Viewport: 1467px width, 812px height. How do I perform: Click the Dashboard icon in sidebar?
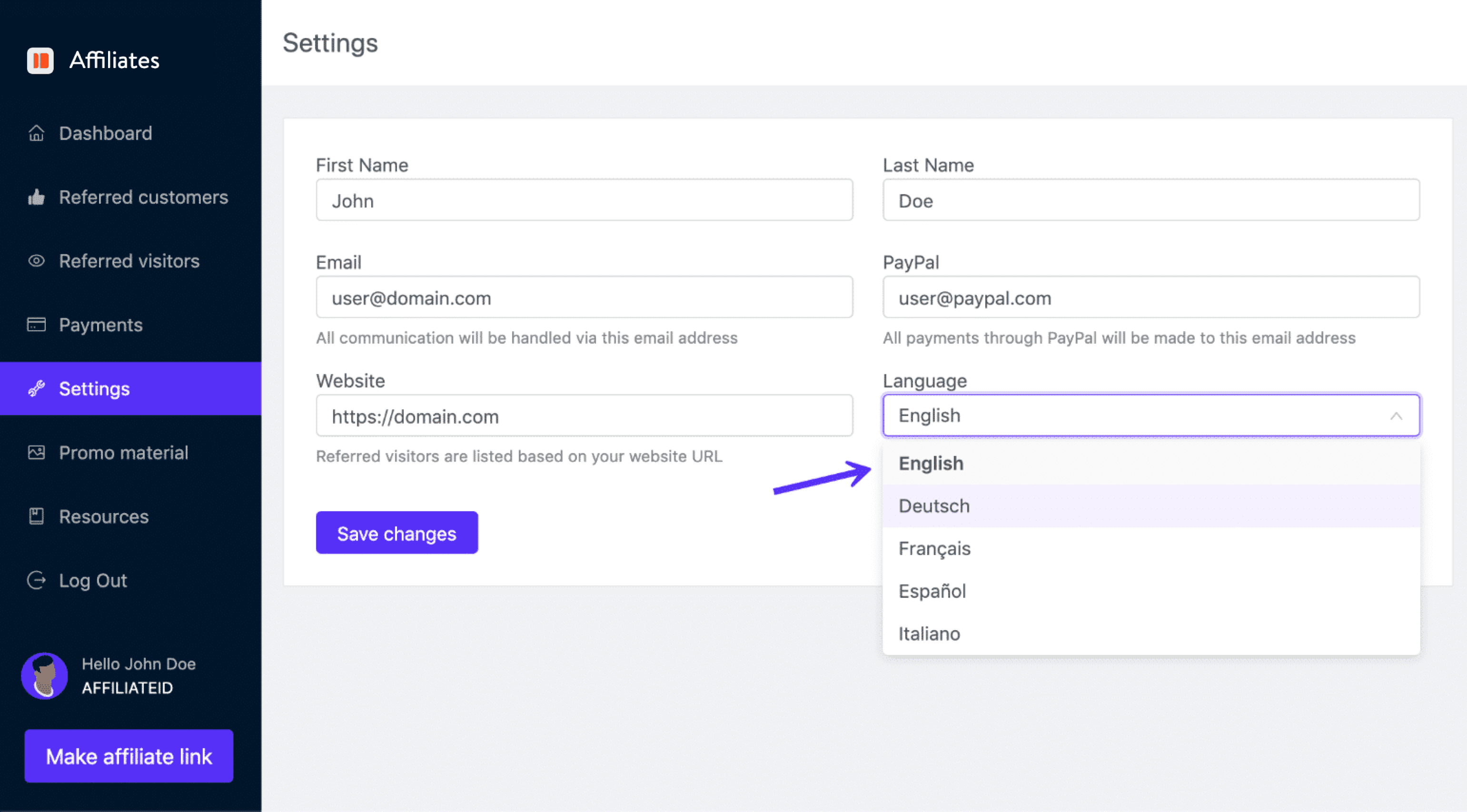tap(37, 133)
